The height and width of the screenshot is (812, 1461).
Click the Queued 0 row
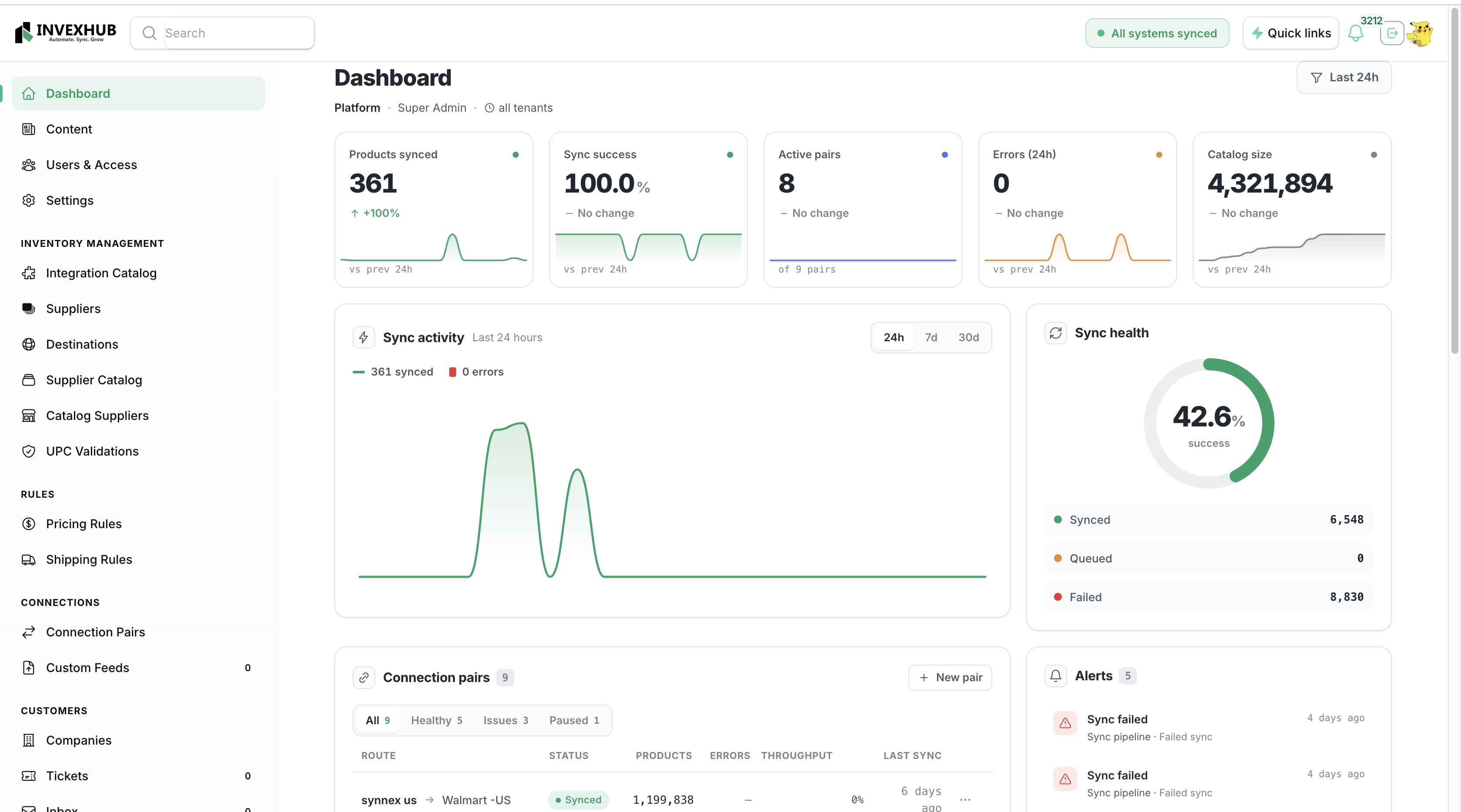click(x=1209, y=559)
